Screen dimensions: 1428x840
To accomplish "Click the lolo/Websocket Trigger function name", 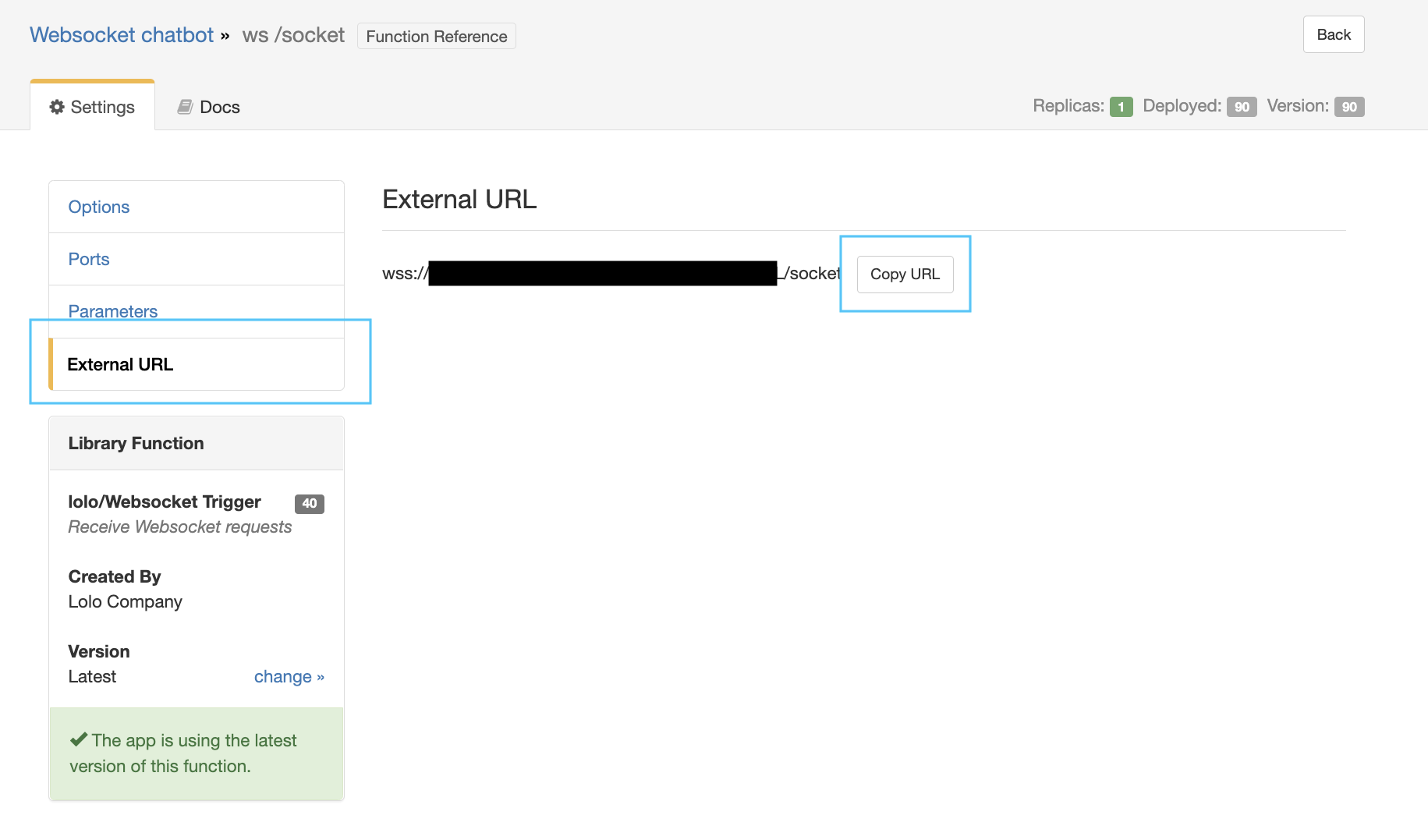I will pos(165,502).
